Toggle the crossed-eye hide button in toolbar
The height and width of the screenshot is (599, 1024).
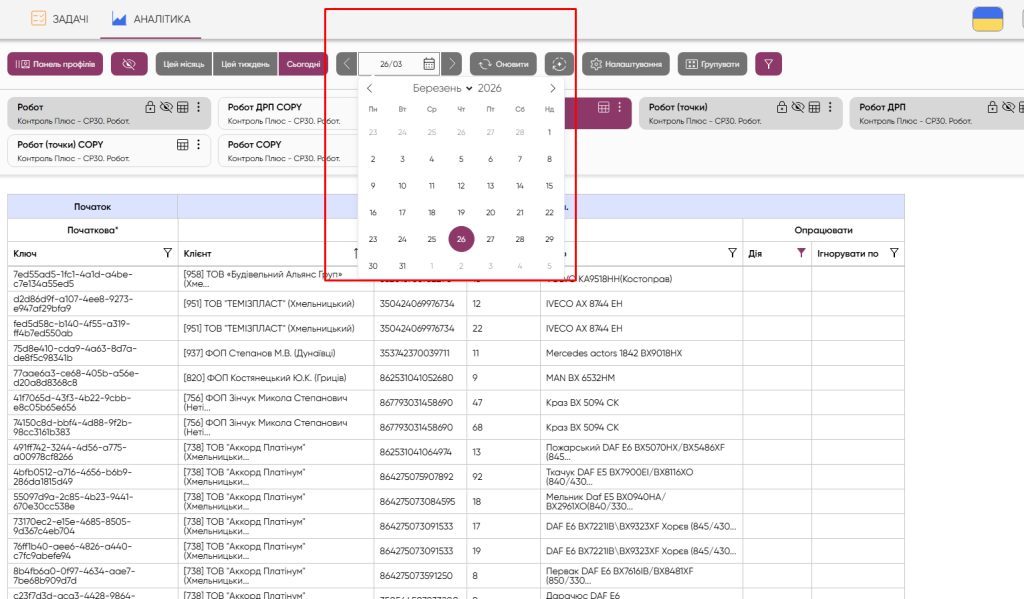pos(129,64)
